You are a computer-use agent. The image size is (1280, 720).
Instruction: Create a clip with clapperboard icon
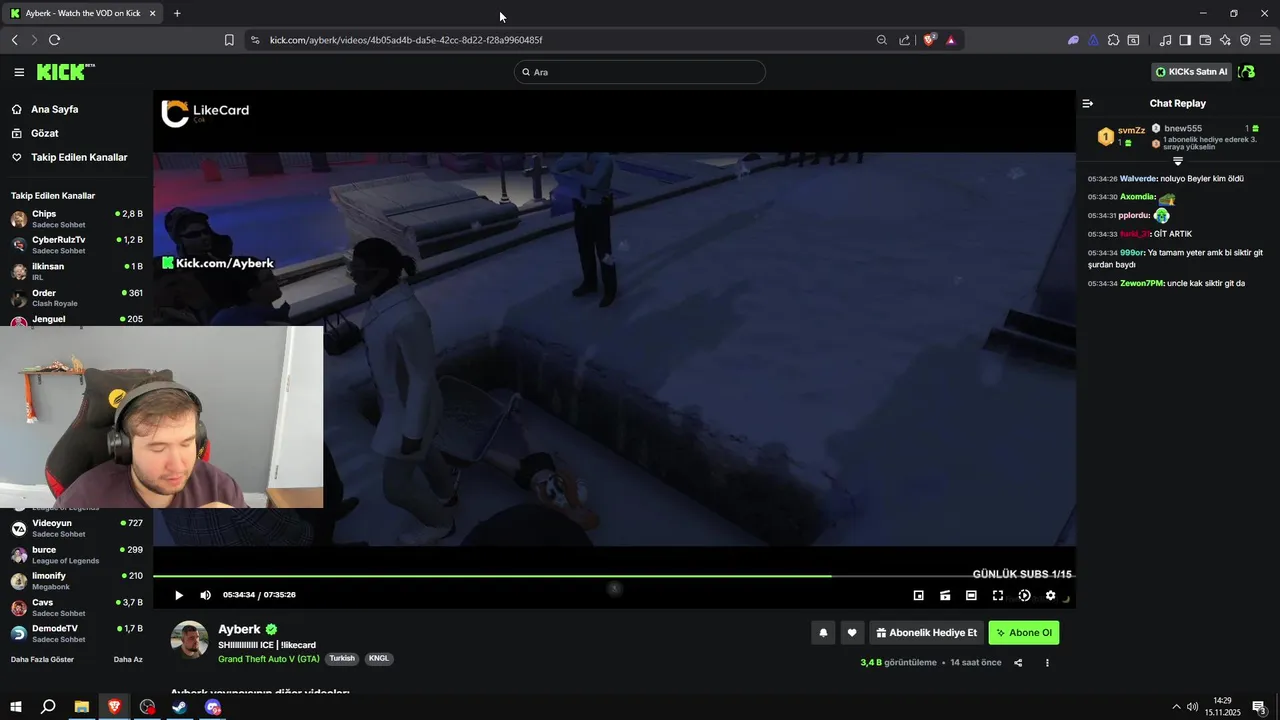pyautogui.click(x=945, y=595)
